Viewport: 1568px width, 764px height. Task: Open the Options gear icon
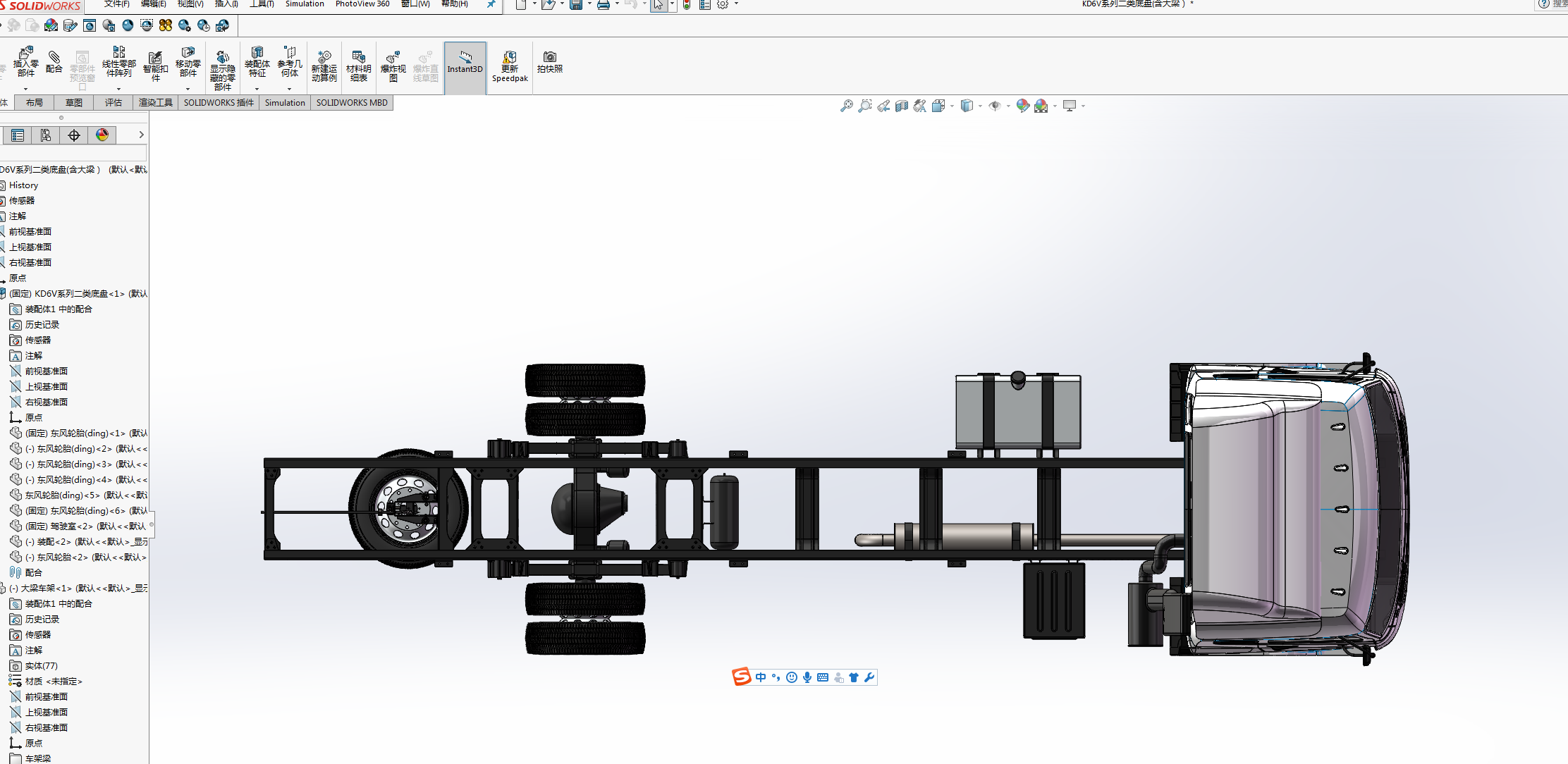tap(723, 5)
